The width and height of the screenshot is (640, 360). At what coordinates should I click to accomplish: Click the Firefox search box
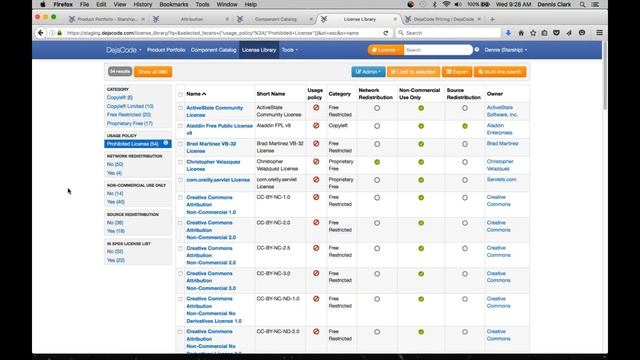448,33
